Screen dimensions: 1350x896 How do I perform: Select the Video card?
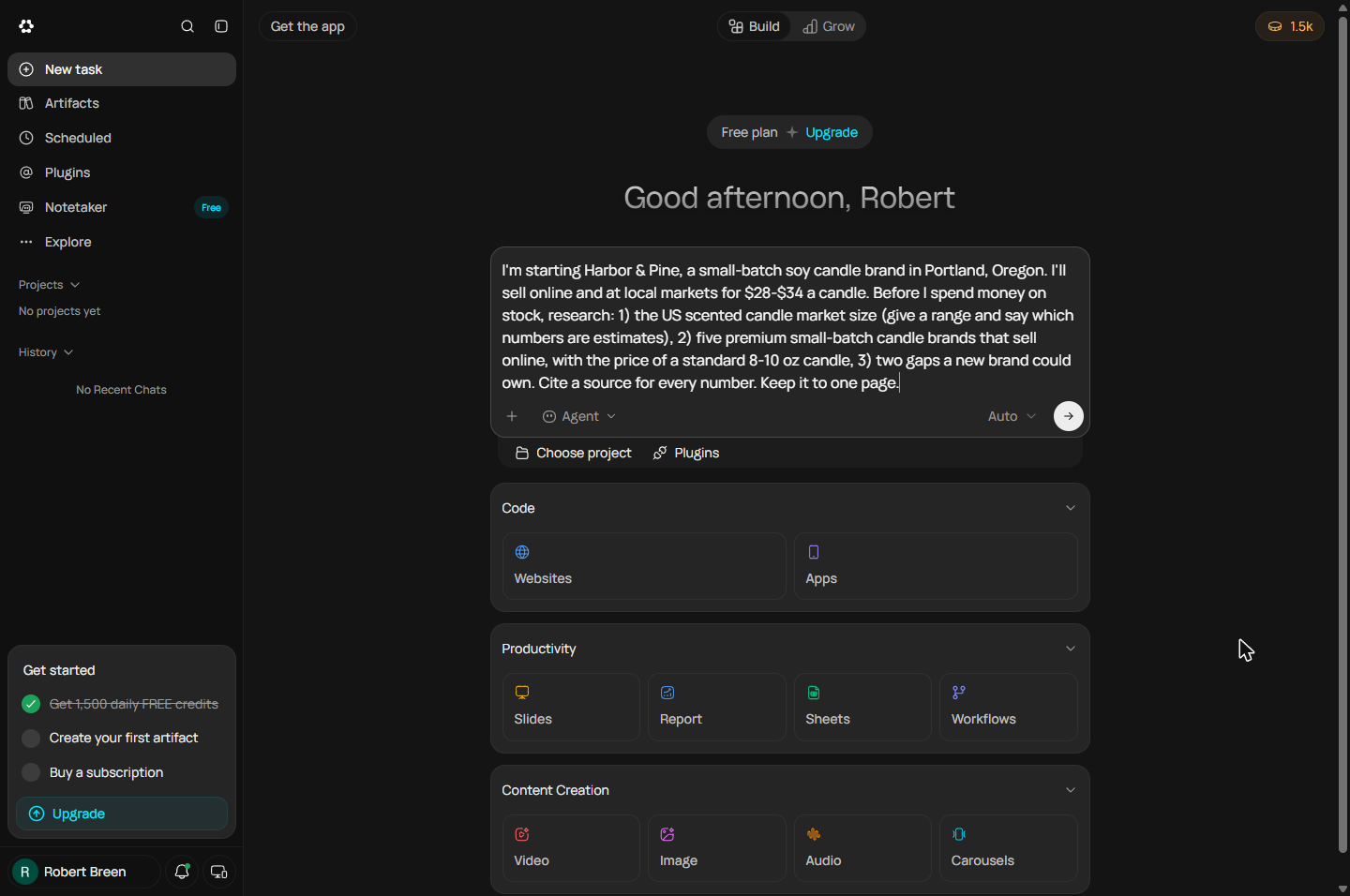(x=571, y=848)
